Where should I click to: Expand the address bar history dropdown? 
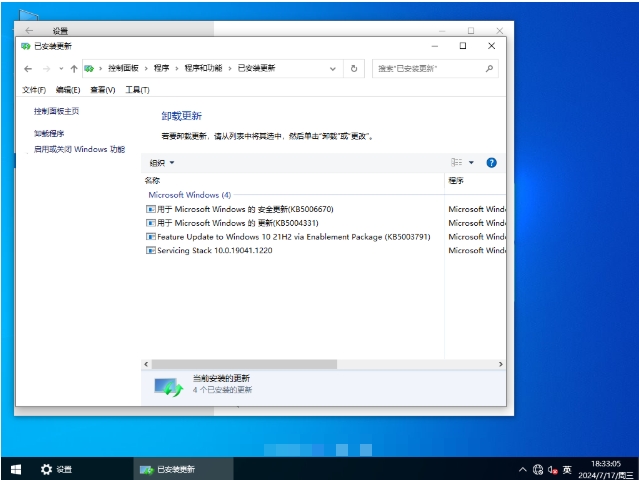coord(333,68)
